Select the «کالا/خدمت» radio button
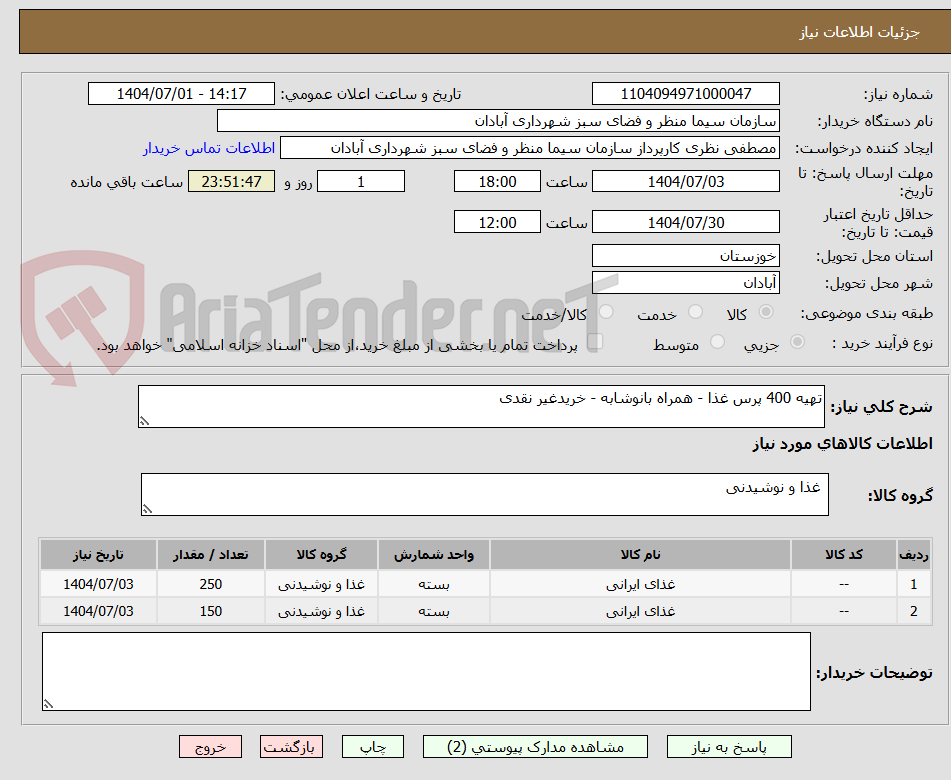Viewport: 951px width, 780px height. click(606, 312)
